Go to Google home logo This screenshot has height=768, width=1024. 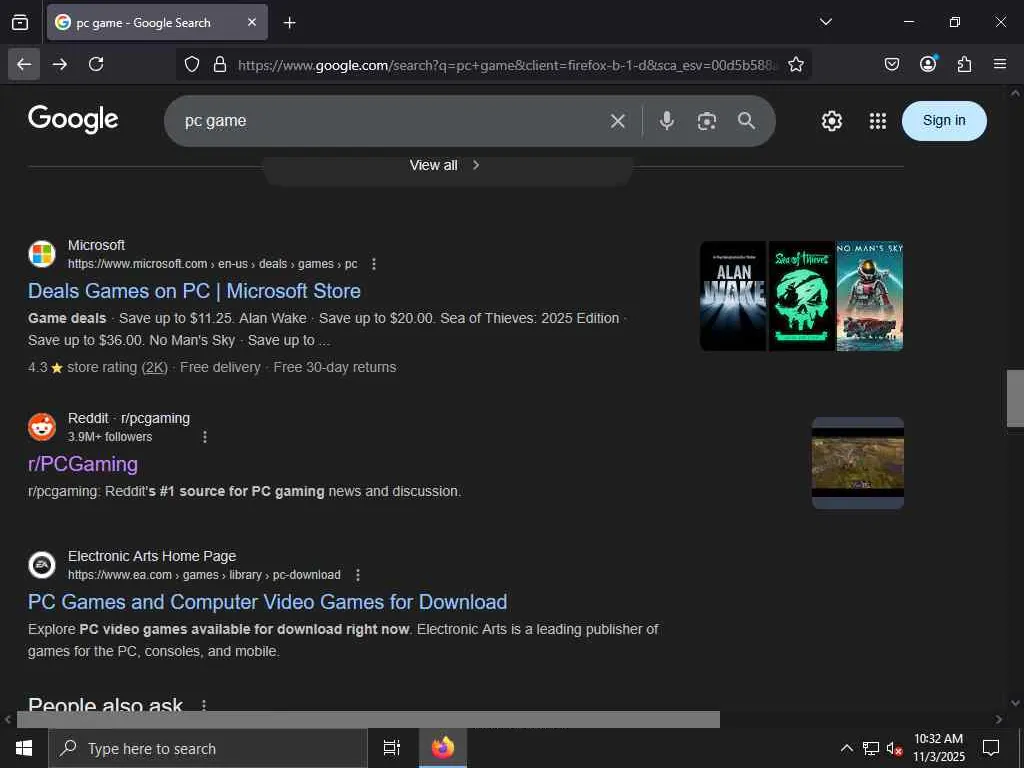(73, 120)
